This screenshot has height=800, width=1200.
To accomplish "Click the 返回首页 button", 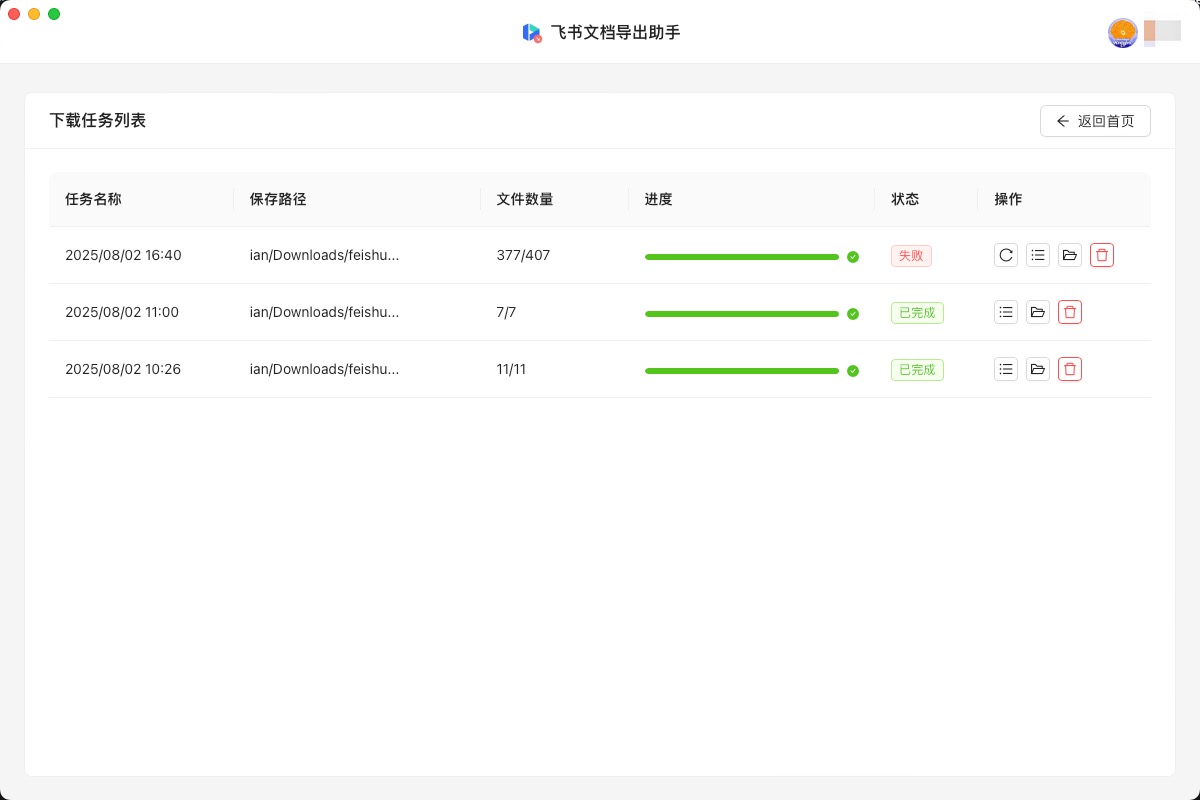I will click(1095, 120).
